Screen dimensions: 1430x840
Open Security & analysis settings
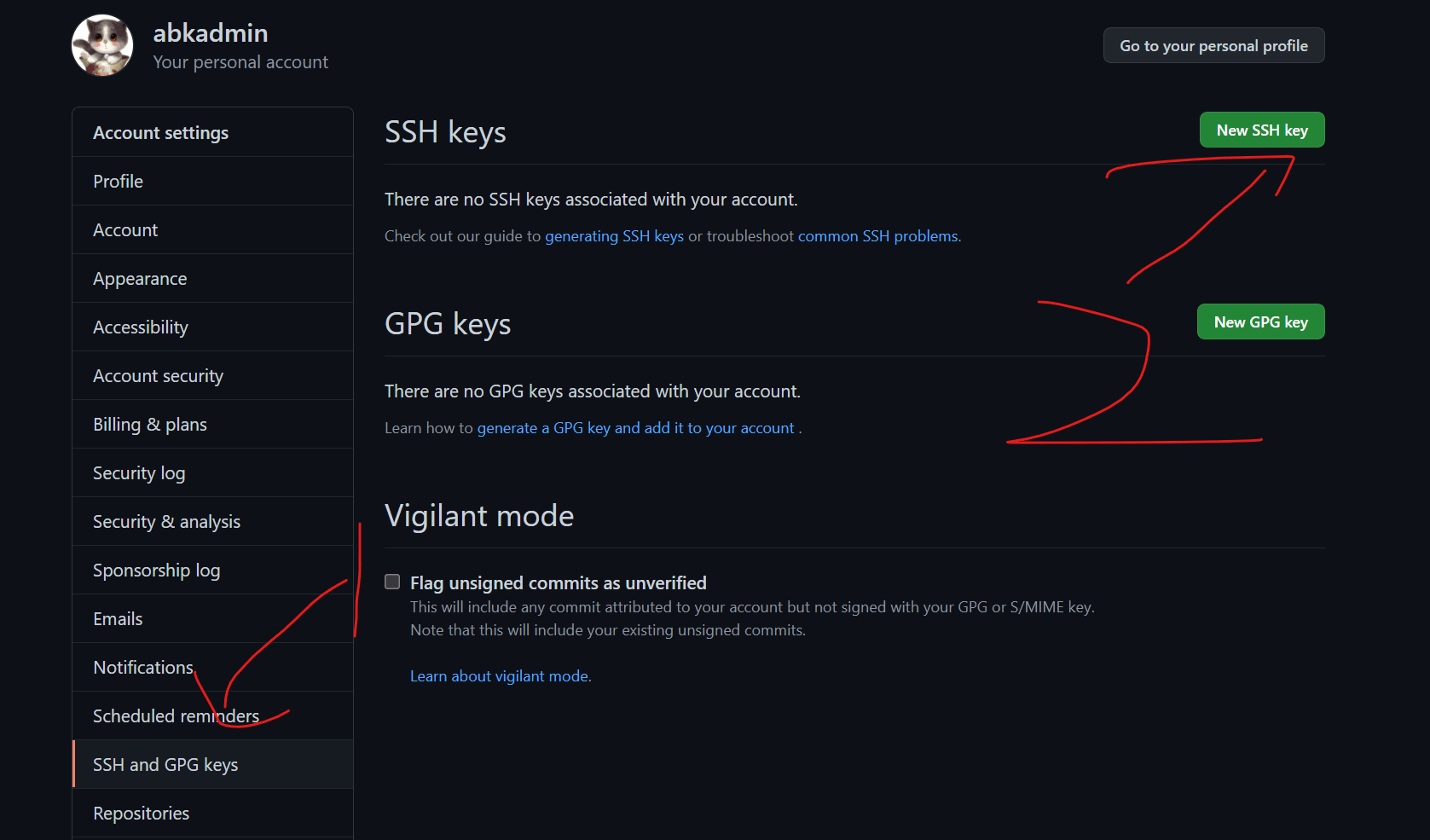point(213,521)
